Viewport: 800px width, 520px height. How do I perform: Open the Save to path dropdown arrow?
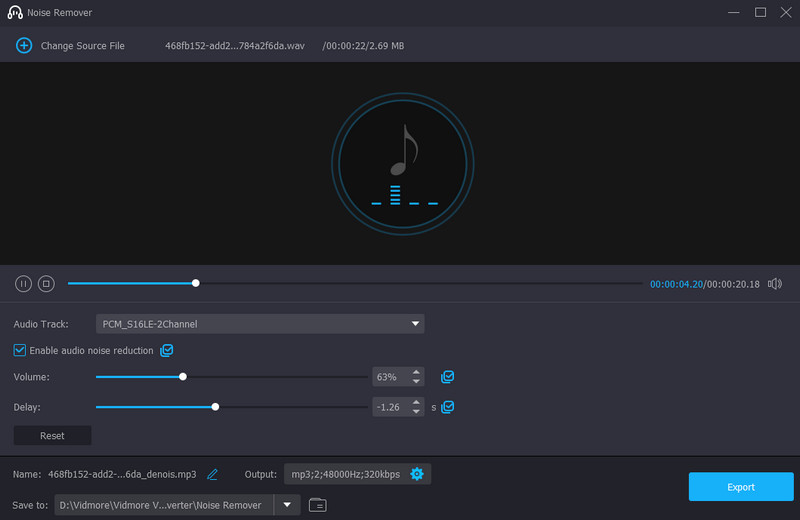point(287,505)
